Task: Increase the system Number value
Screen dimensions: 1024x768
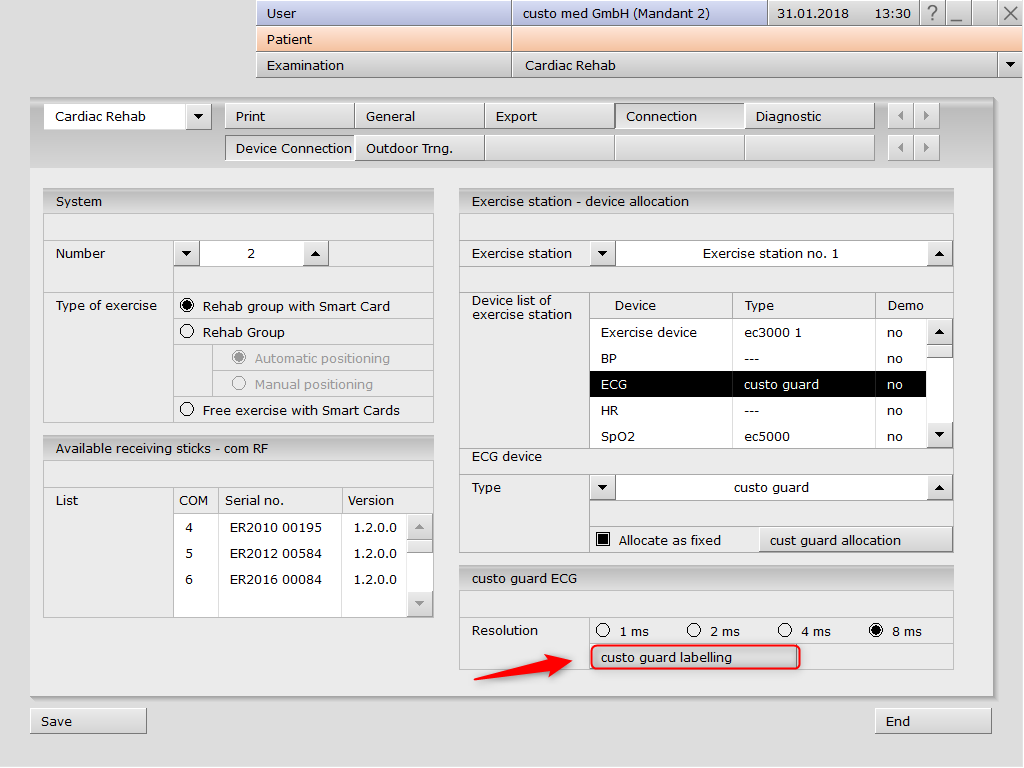Action: pos(315,253)
